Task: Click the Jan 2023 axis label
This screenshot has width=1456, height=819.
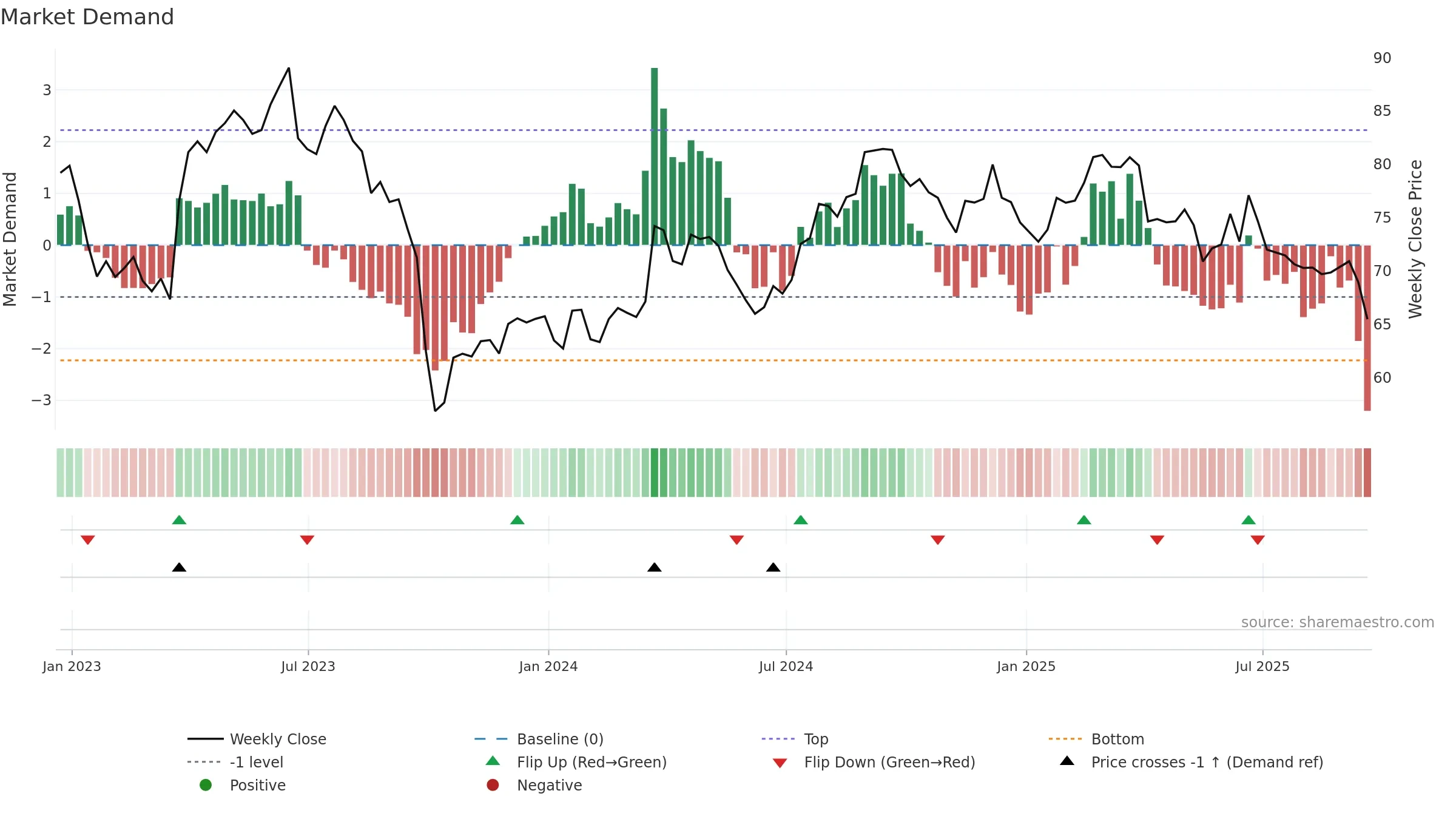Action: pyautogui.click(x=72, y=666)
